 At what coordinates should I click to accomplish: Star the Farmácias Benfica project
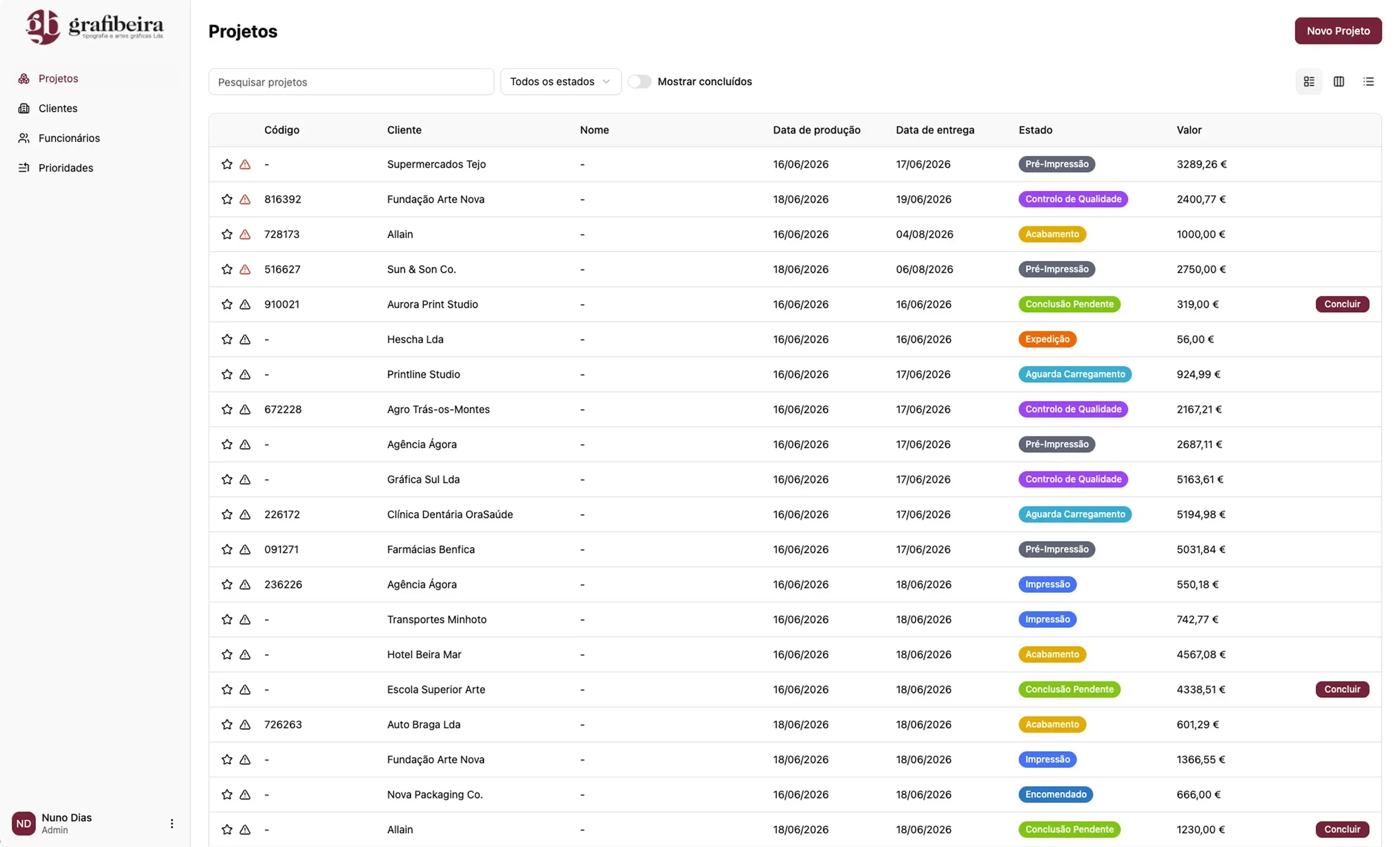(x=227, y=549)
